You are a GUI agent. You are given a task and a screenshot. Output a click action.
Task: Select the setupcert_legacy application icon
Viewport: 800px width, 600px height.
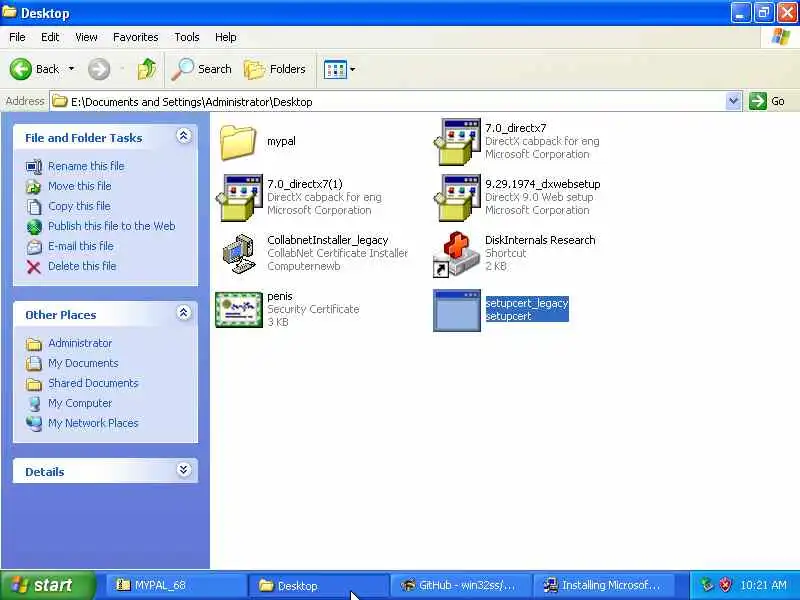[457, 310]
